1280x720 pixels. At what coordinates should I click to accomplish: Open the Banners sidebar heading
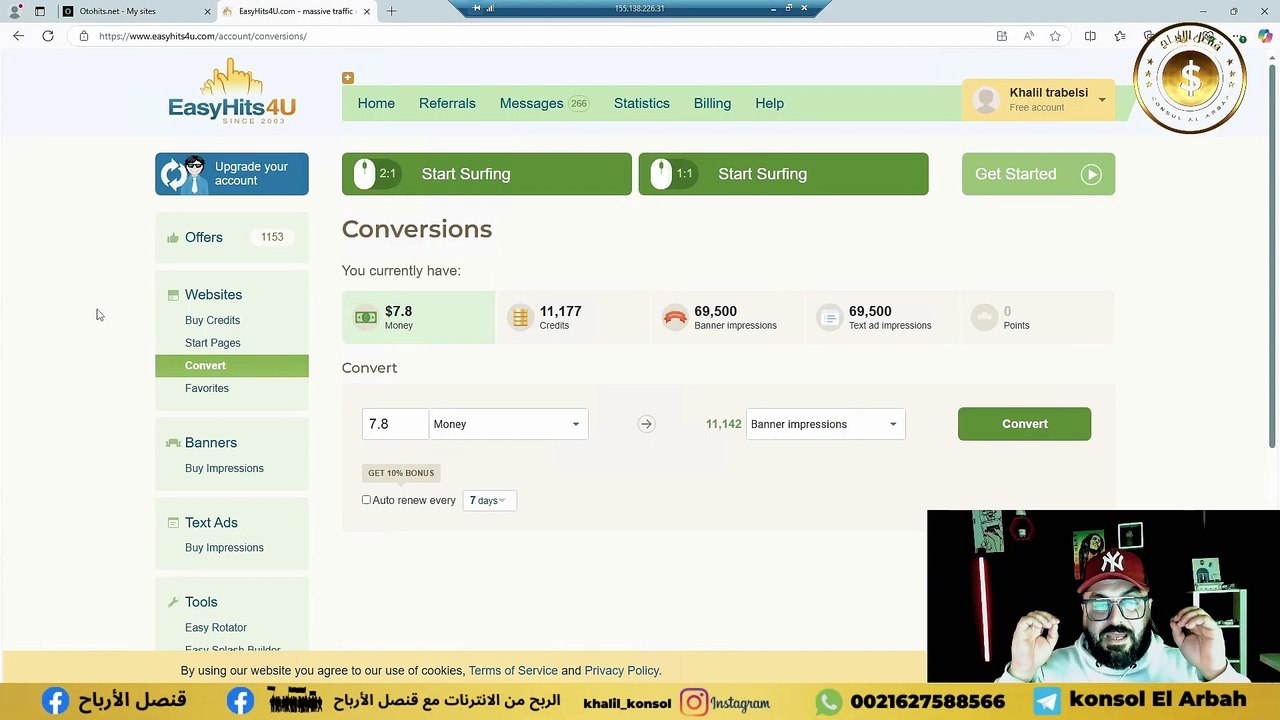210,443
